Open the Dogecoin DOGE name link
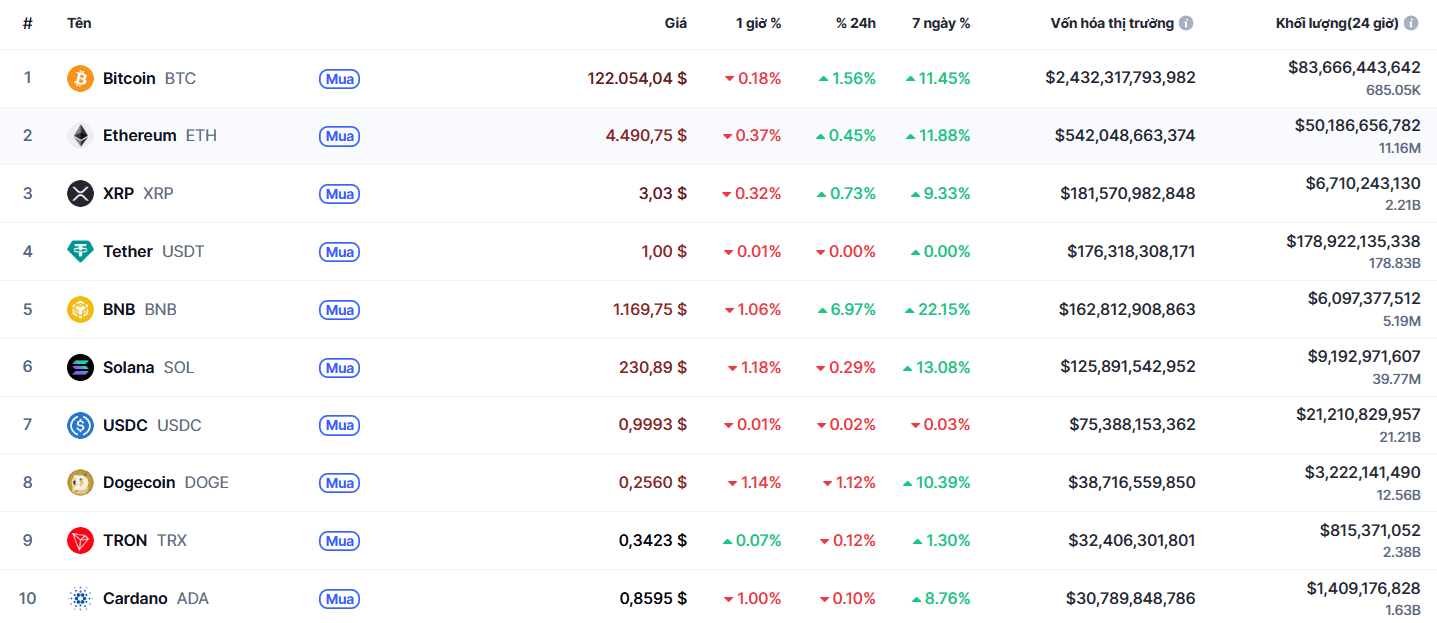This screenshot has height=623, width=1437. coord(166,483)
